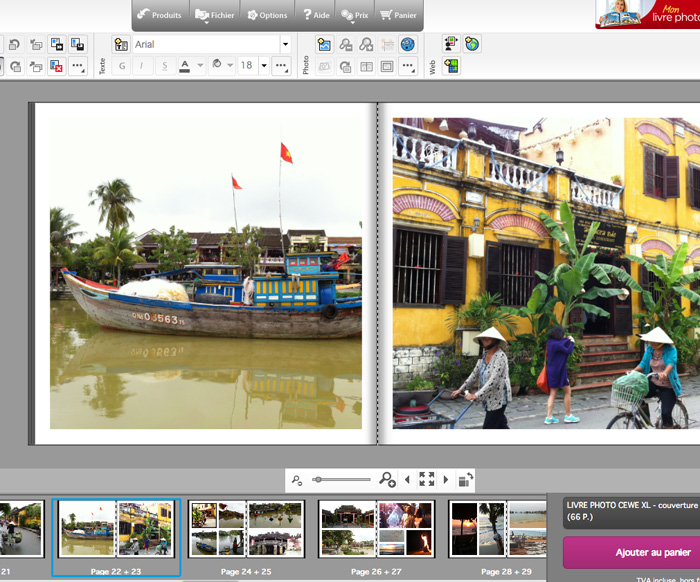Click rotate photo icon in Photo section
This screenshot has width=700, height=582.
[x=345, y=67]
